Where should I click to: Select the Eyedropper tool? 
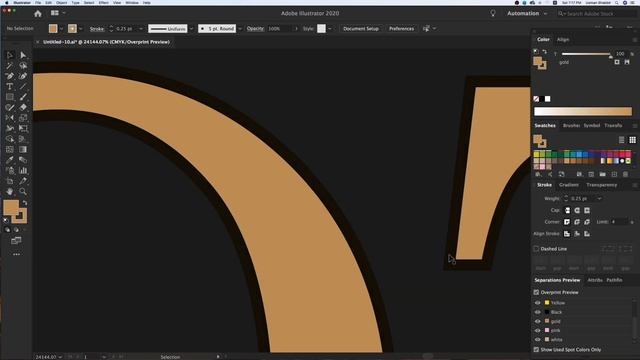coord(10,160)
